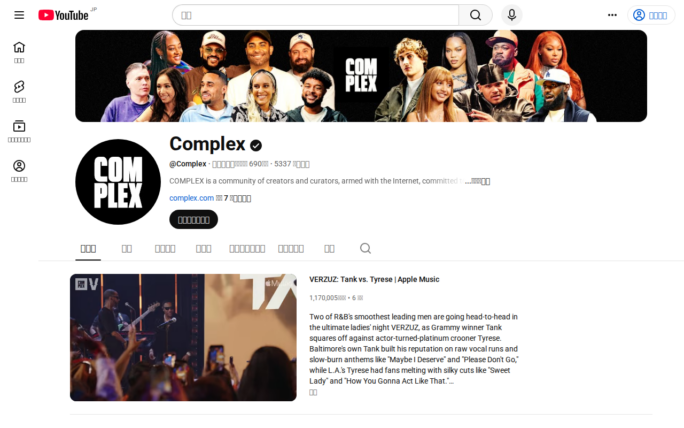Click the YouTube logo
The image size is (684, 428).
coord(64,15)
